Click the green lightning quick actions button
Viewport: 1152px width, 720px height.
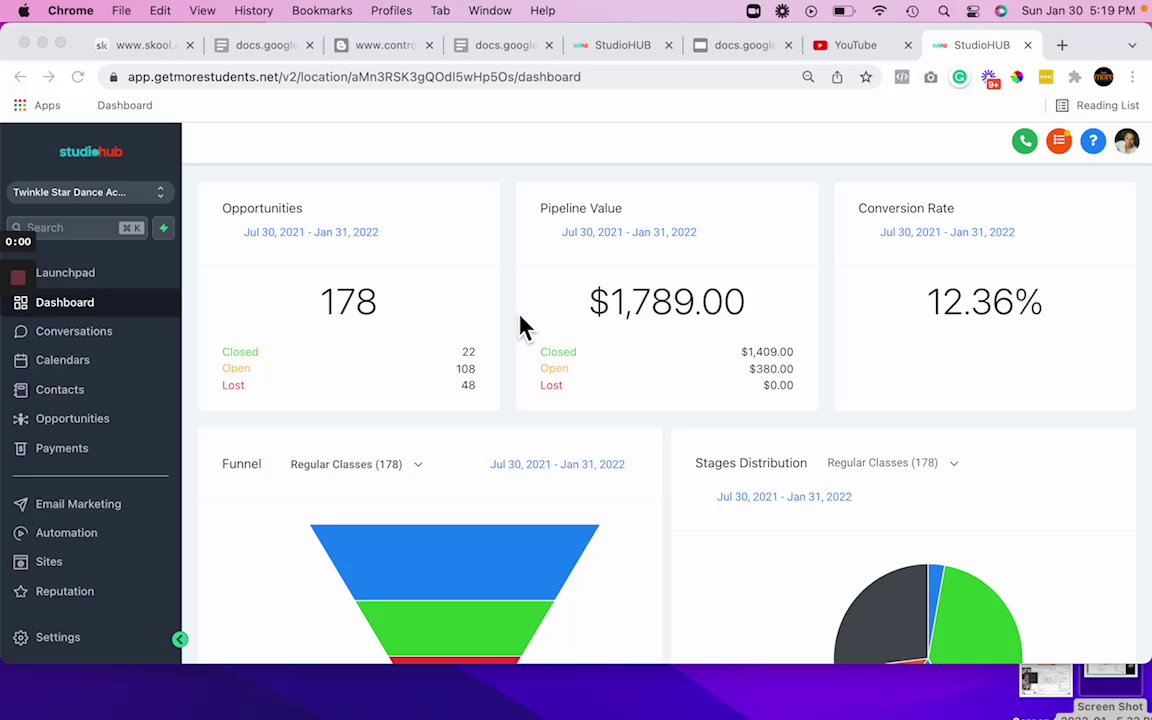coord(163,228)
